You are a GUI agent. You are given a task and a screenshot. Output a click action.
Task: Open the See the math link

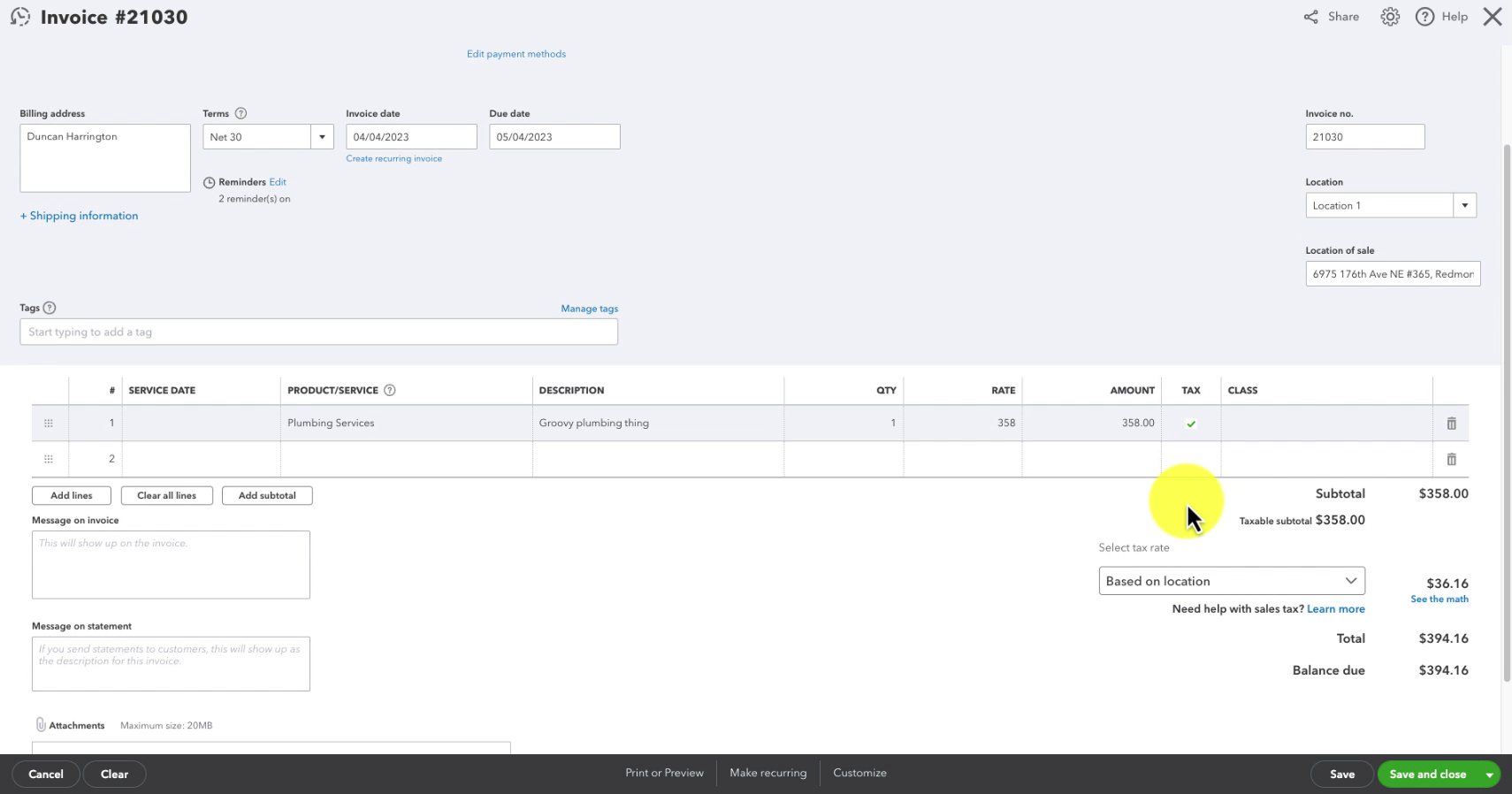coord(1439,599)
